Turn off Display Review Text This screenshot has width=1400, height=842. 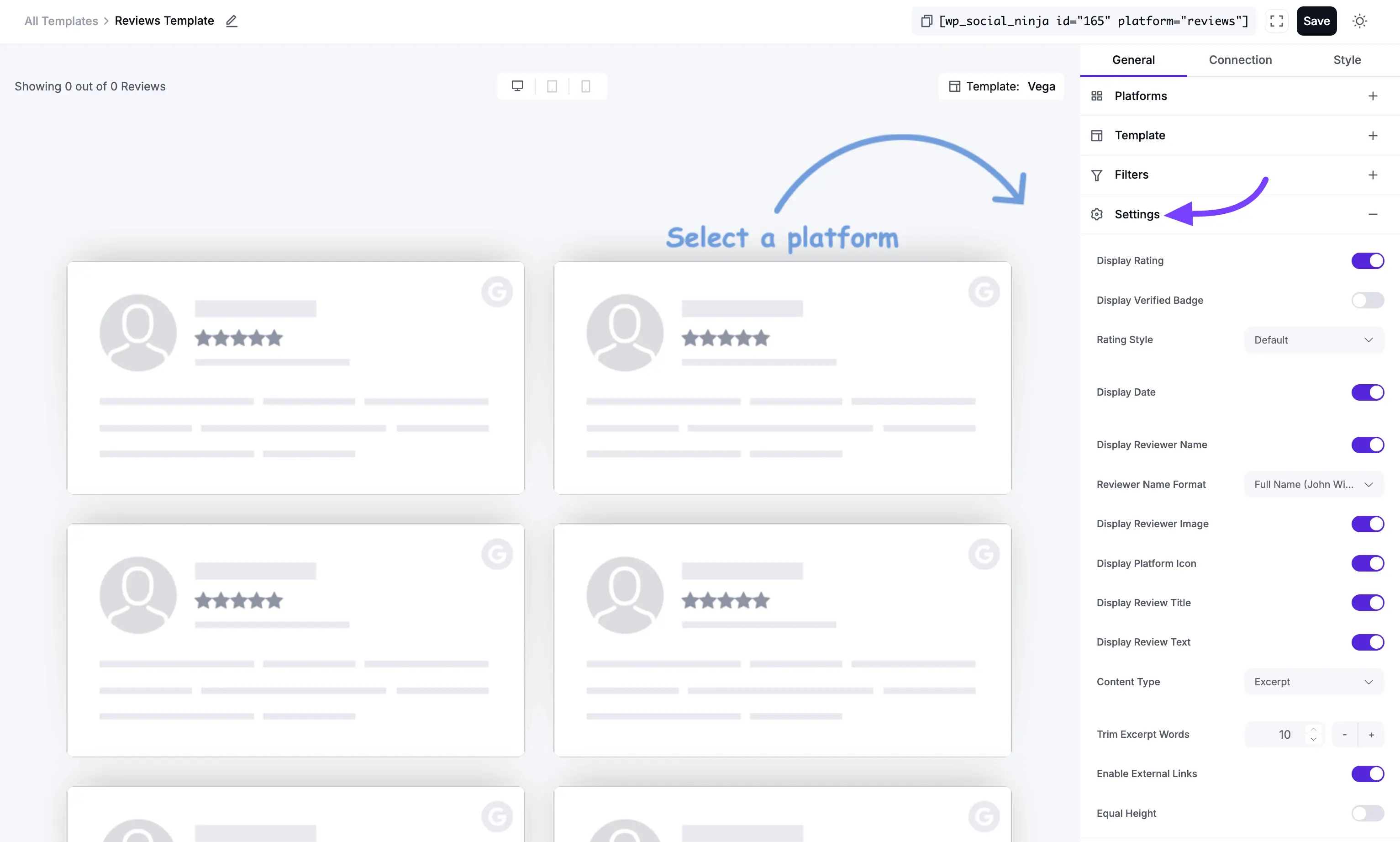pos(1367,642)
